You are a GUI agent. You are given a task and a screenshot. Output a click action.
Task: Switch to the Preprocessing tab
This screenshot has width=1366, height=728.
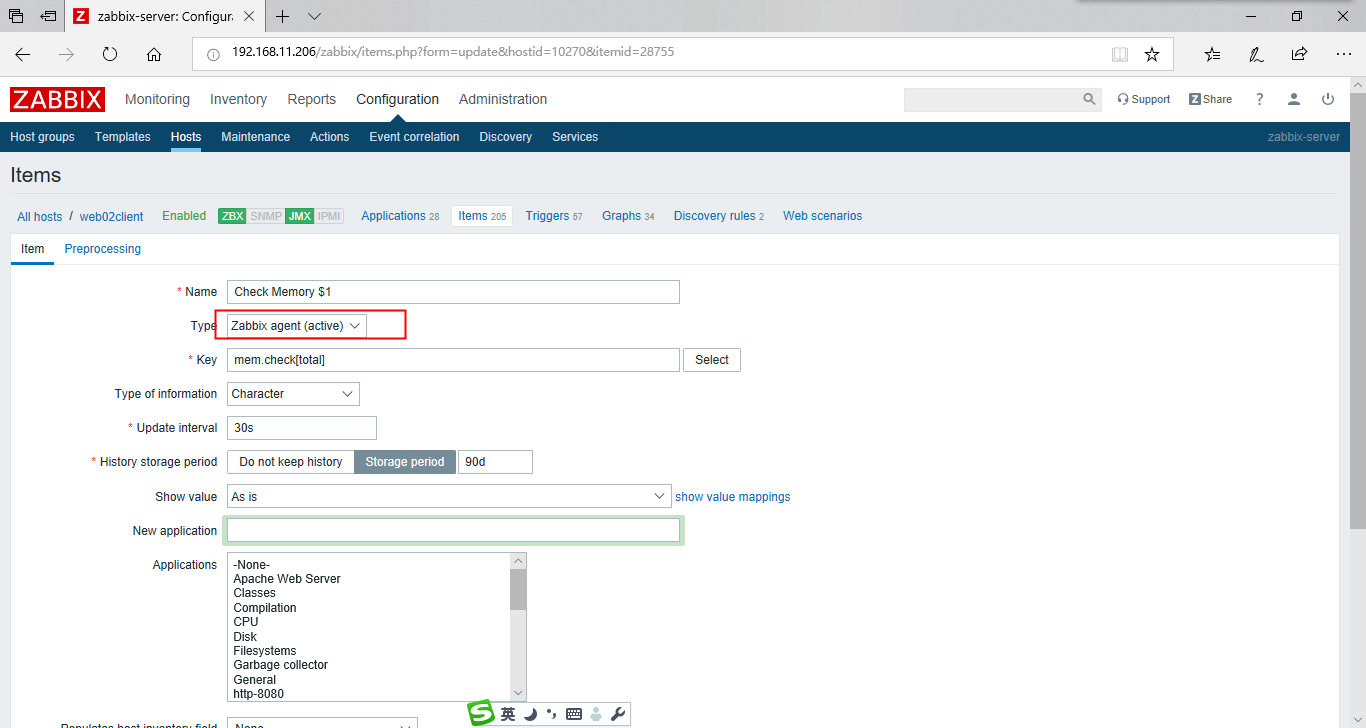(x=103, y=249)
